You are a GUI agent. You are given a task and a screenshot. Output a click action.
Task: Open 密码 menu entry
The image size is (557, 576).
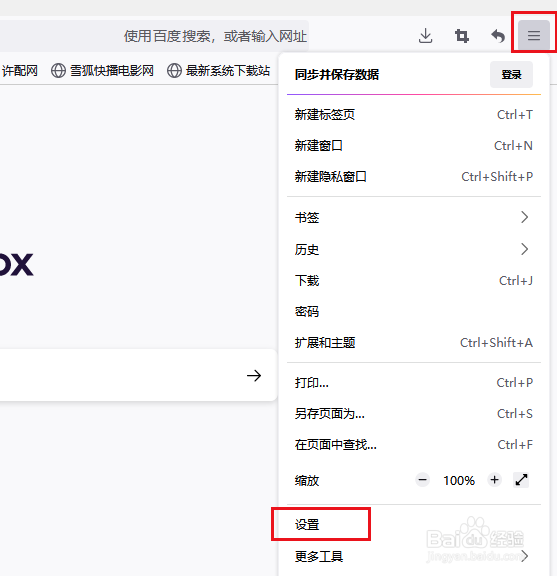coord(414,312)
